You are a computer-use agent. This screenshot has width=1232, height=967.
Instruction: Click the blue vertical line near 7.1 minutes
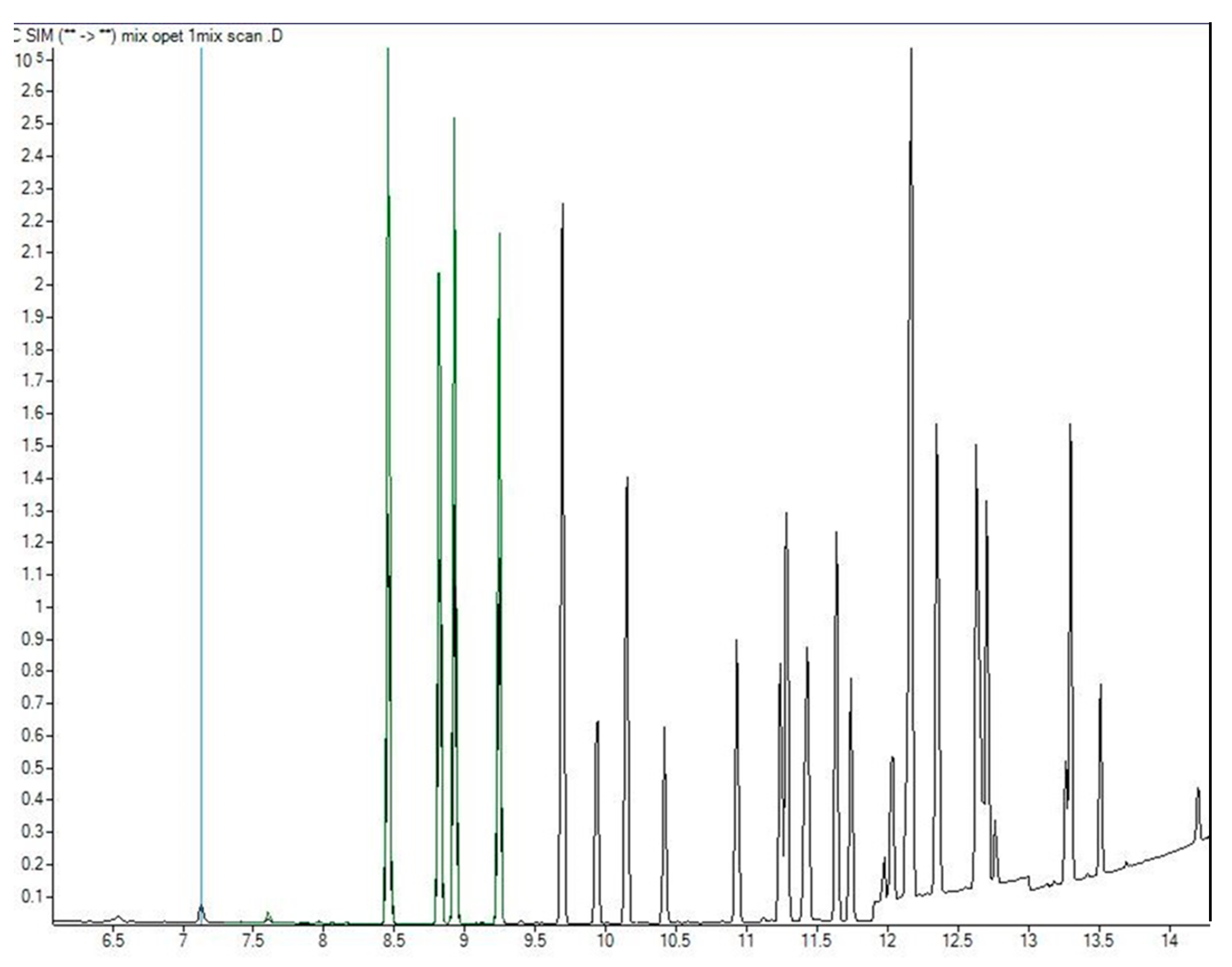tap(202, 453)
